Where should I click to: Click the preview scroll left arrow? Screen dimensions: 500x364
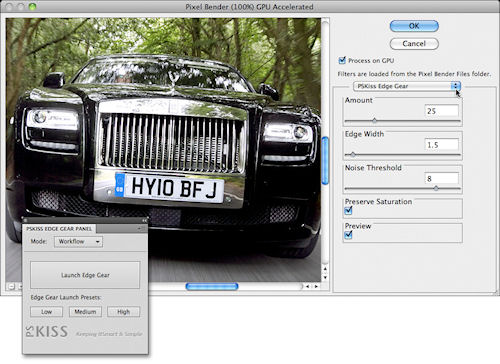point(308,286)
